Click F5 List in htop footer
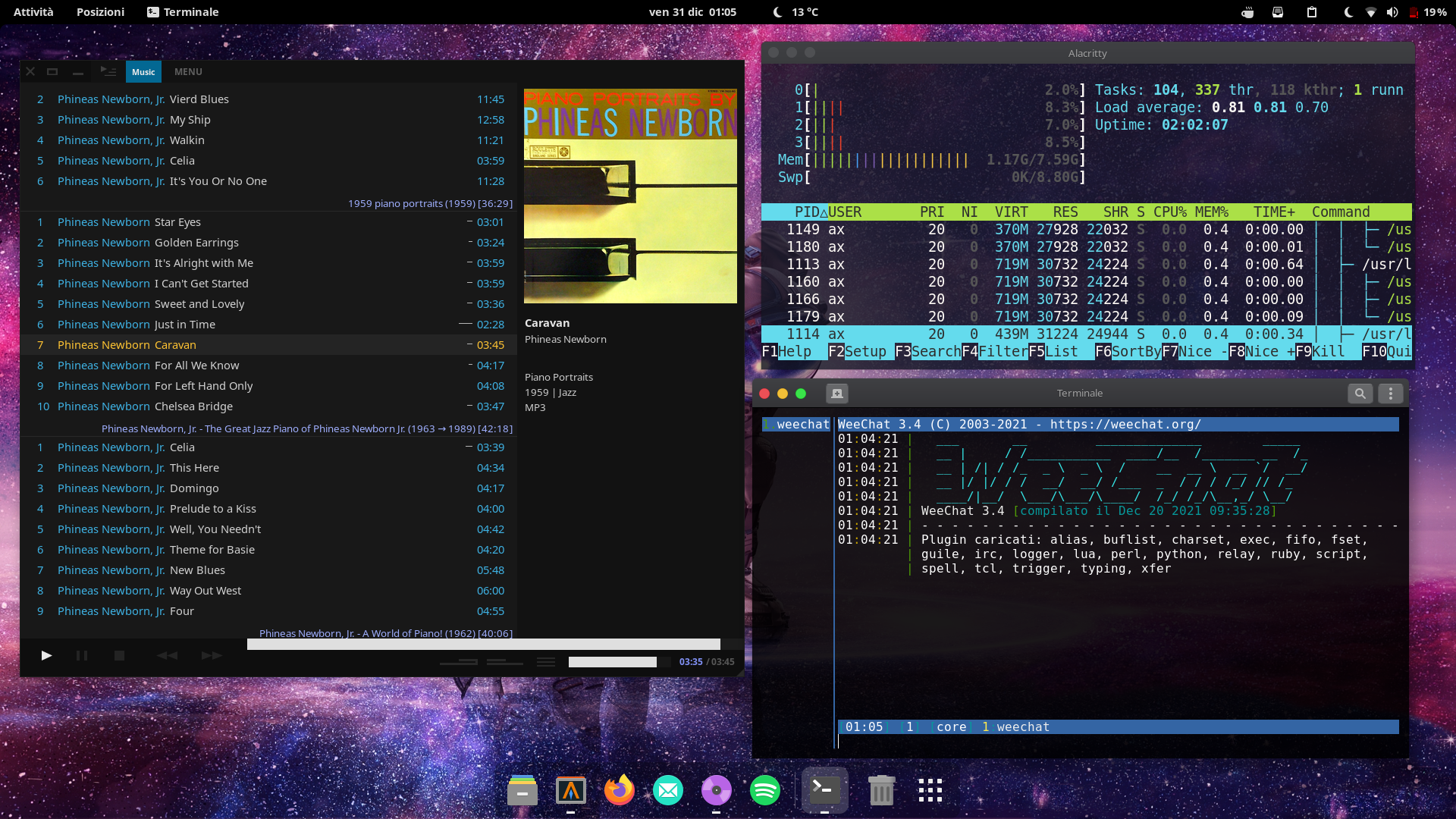This screenshot has height=819, width=1456. click(1053, 352)
